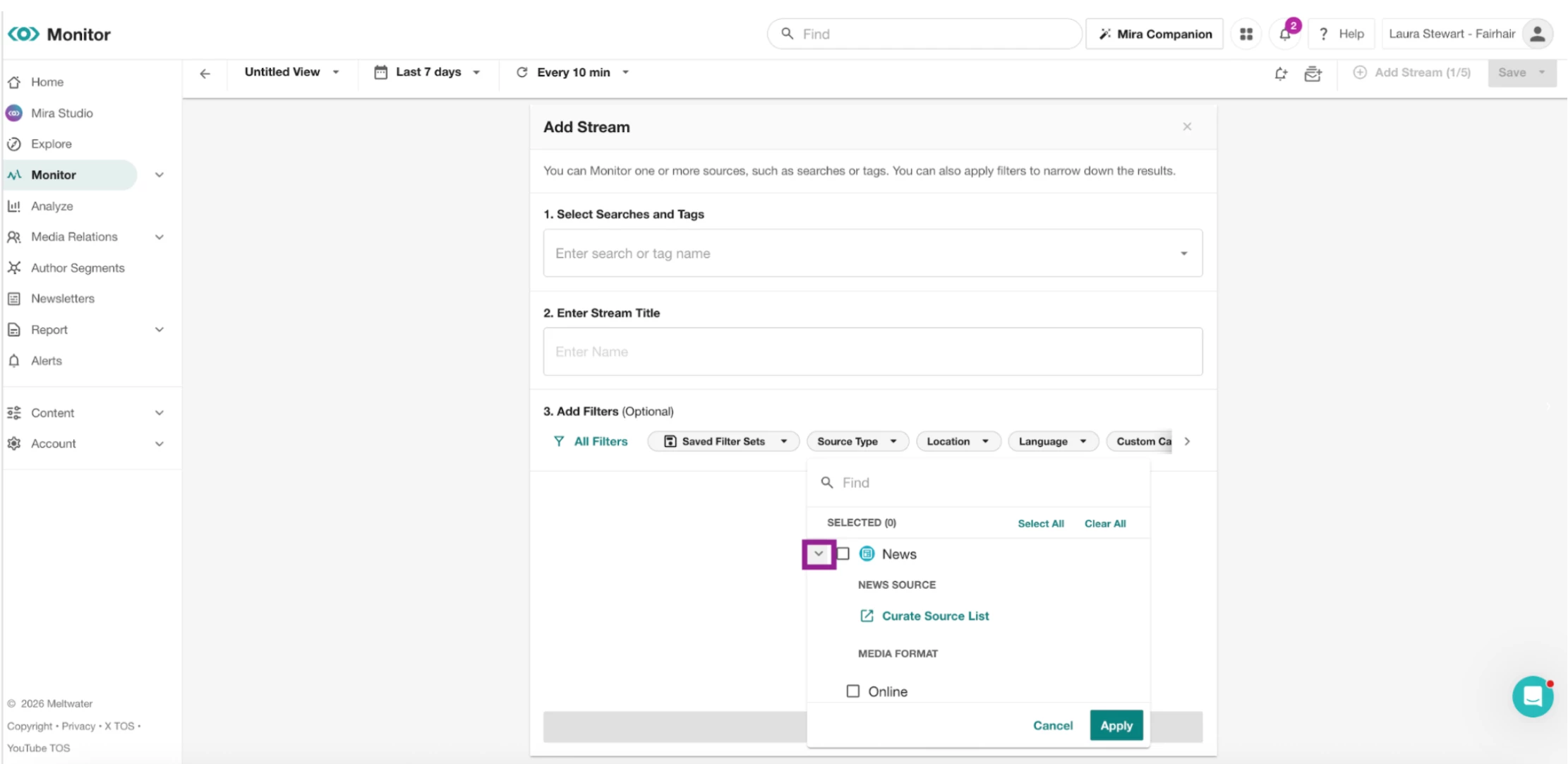Select Explore in the sidebar
1568x764 pixels.
[52, 144]
